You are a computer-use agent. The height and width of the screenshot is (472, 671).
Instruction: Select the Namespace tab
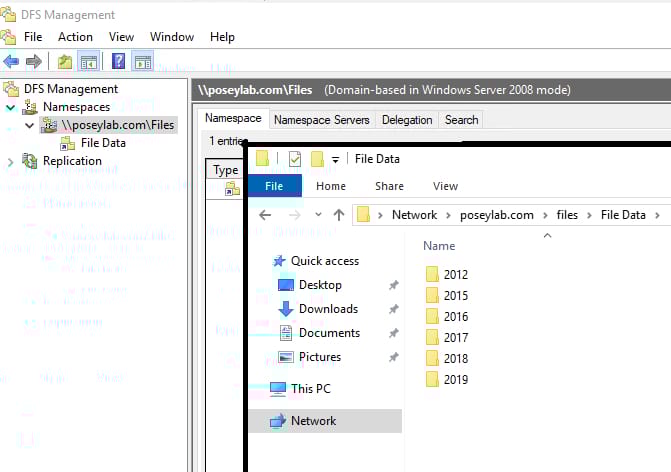pyautogui.click(x=233, y=118)
